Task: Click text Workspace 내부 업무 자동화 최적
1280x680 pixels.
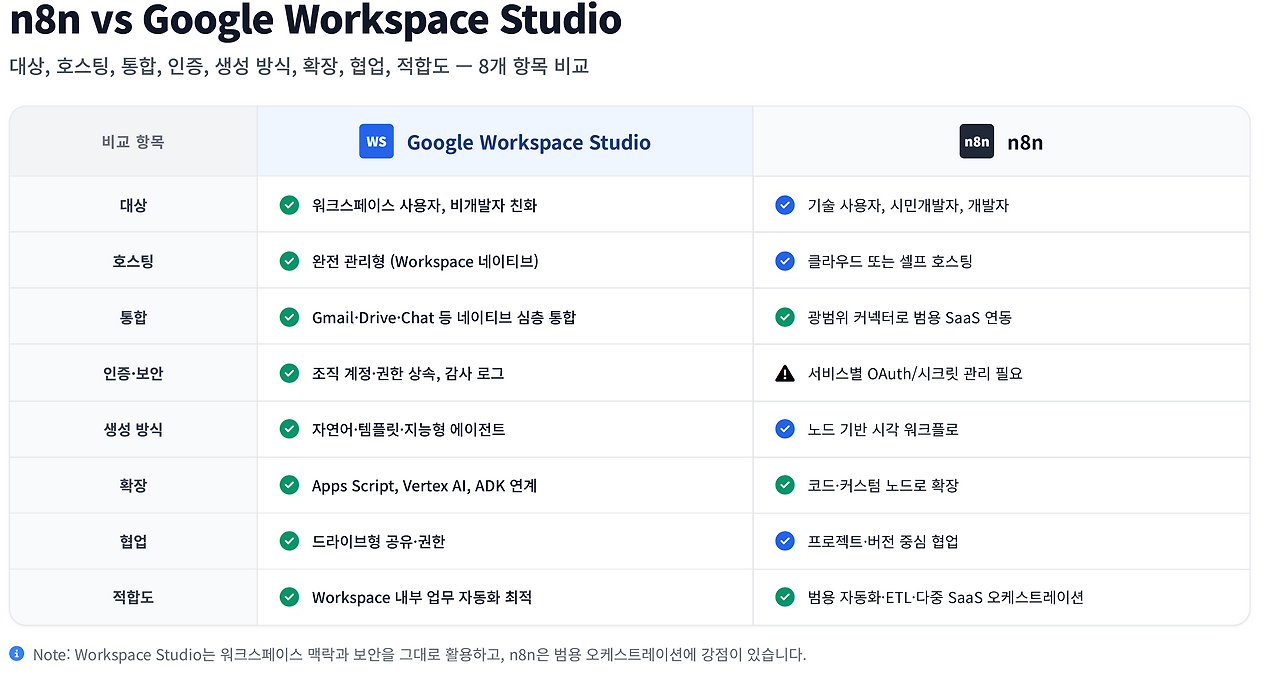Action: (422, 597)
